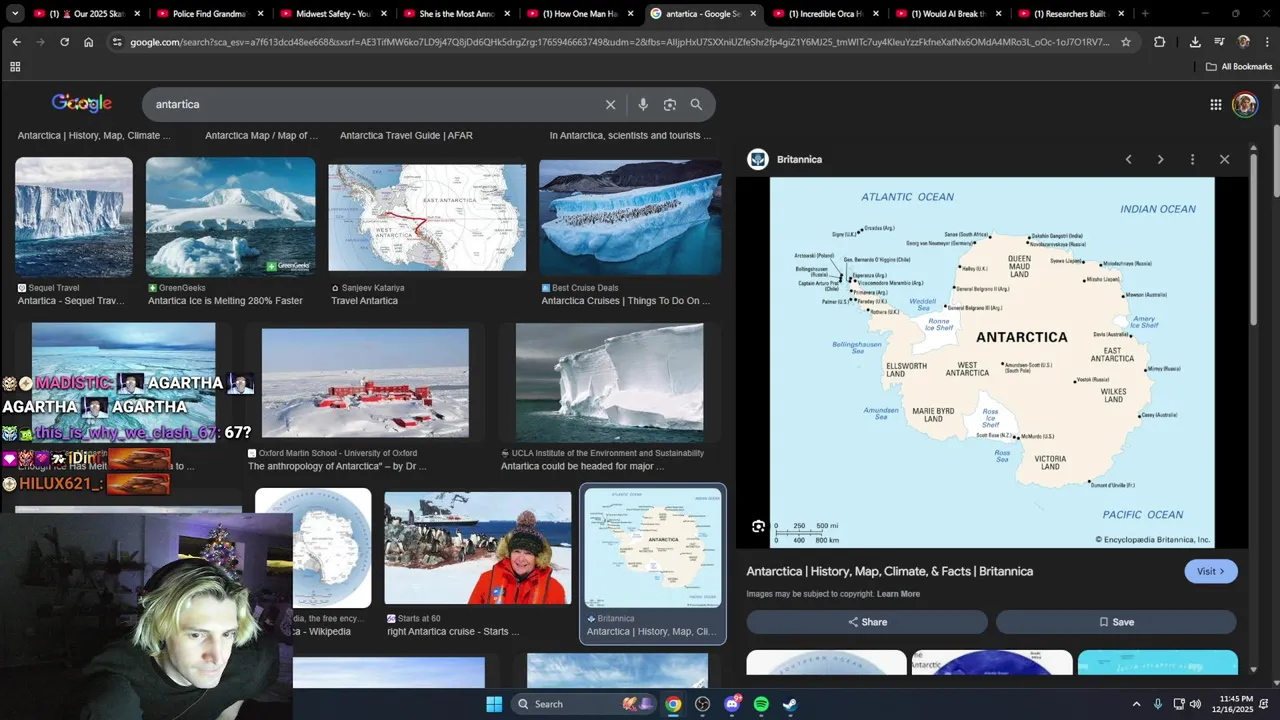Reload the page
1280x720 pixels.
65,42
